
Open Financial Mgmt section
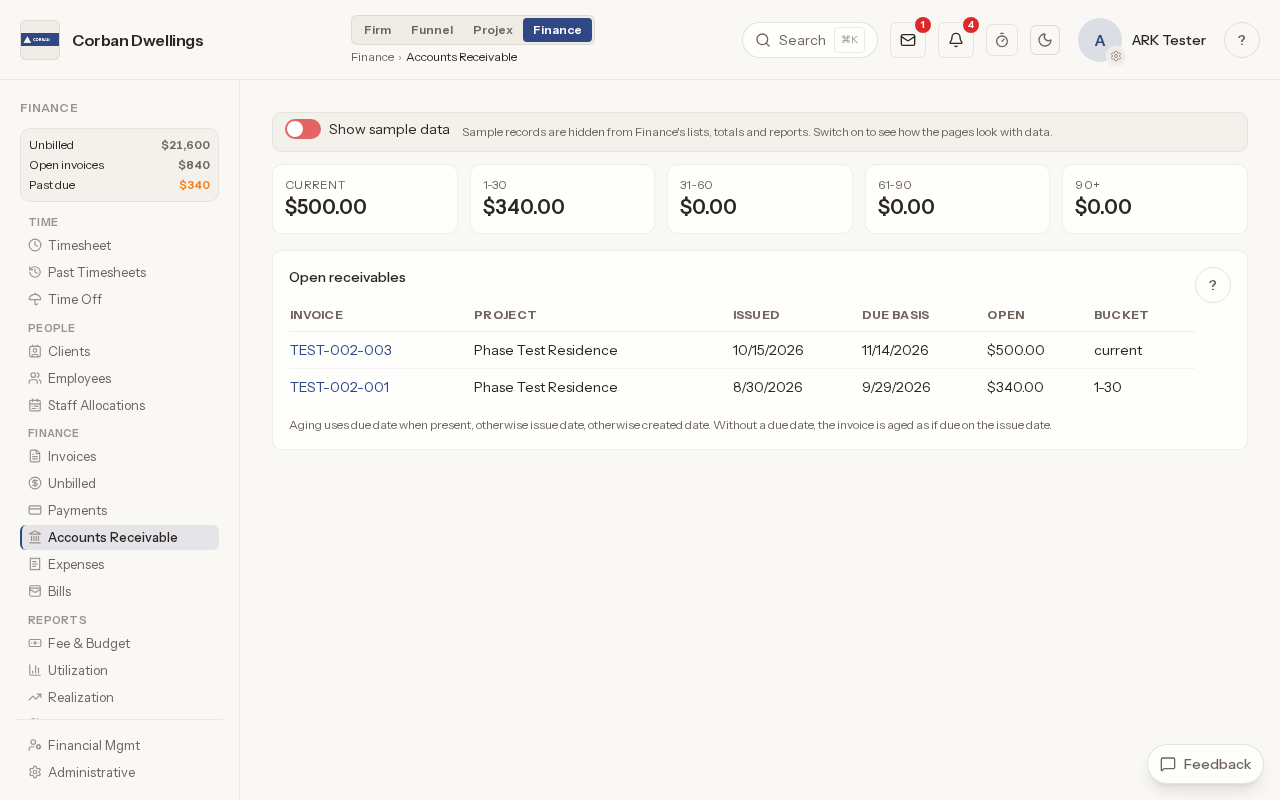tap(119, 745)
